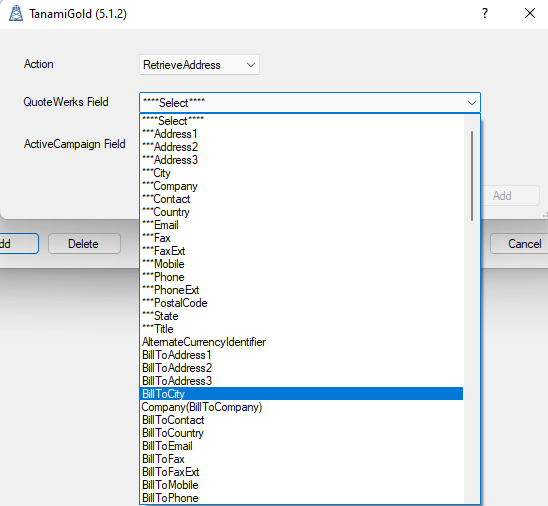
Task: Click the highlighted BillToCity item
Action: click(x=301, y=394)
